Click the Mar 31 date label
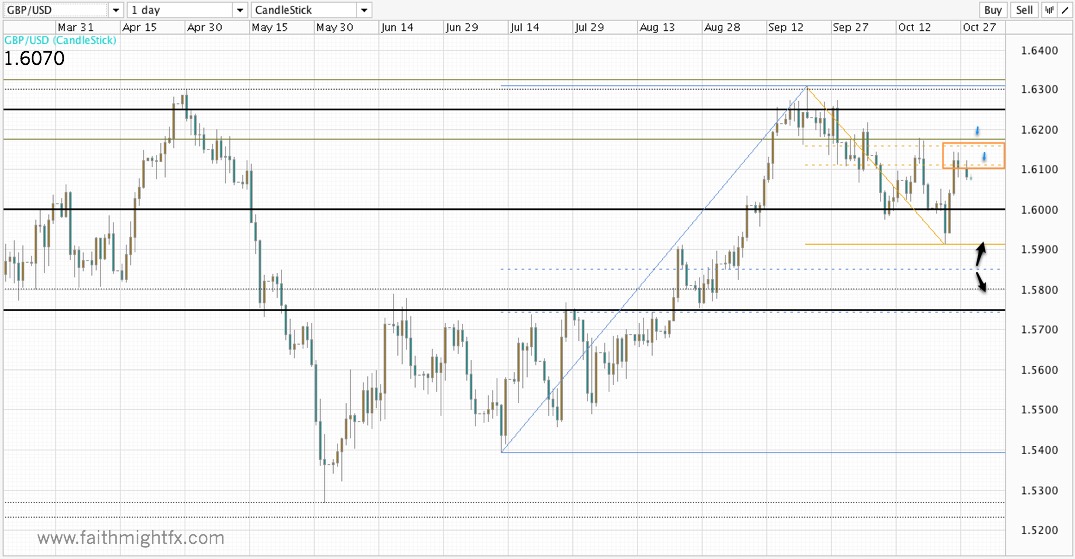 [x=75, y=27]
